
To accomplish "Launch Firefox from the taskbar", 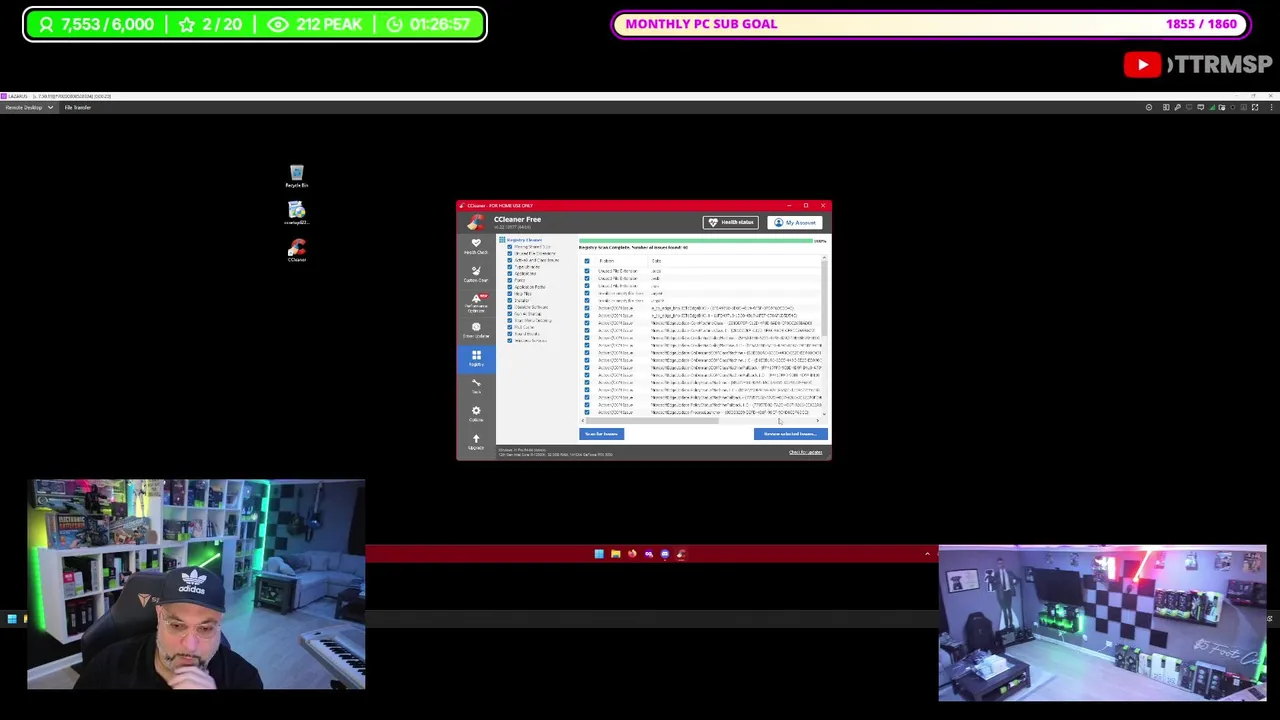I will (632, 554).
